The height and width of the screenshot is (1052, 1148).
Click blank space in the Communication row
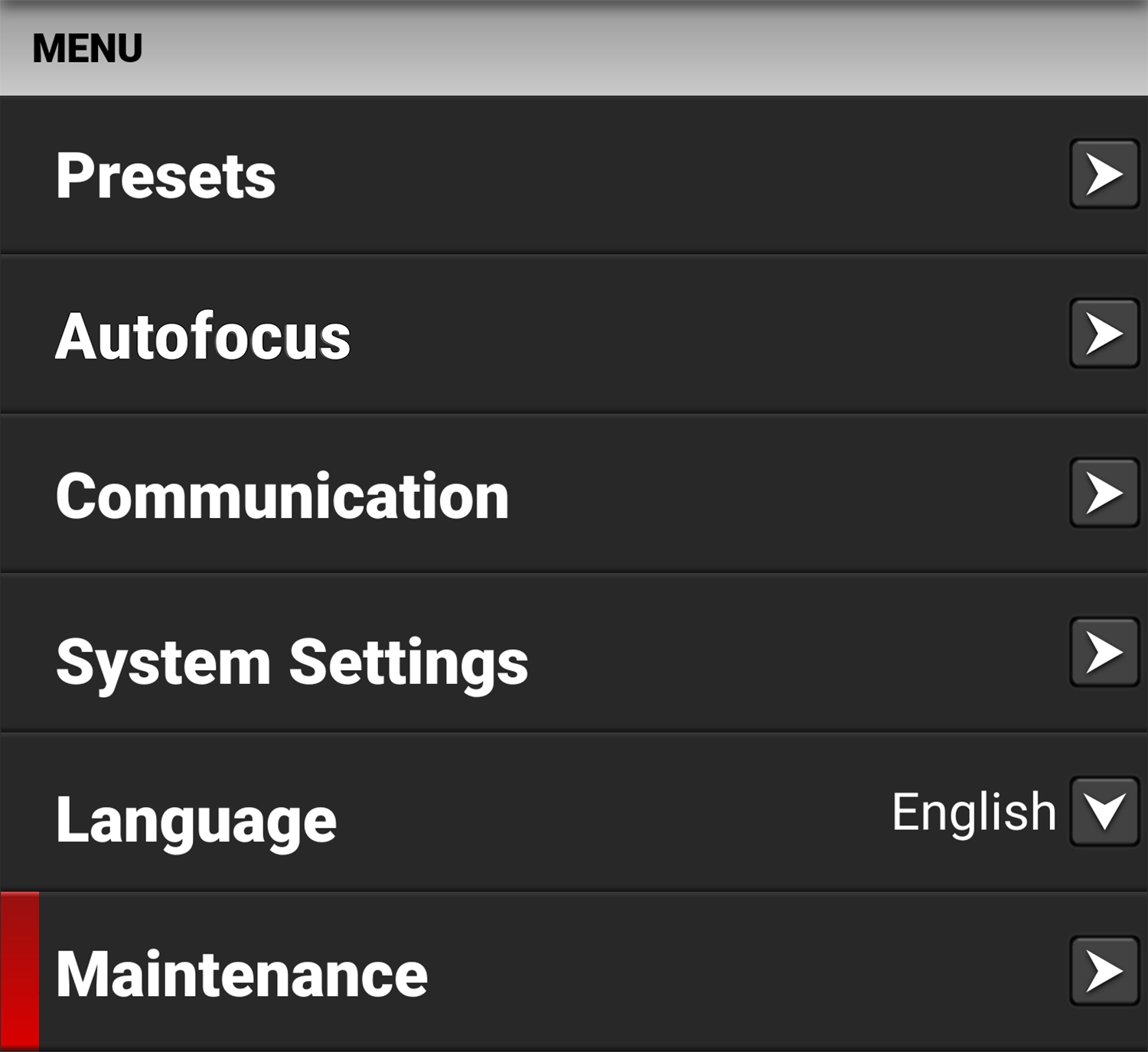point(765,497)
